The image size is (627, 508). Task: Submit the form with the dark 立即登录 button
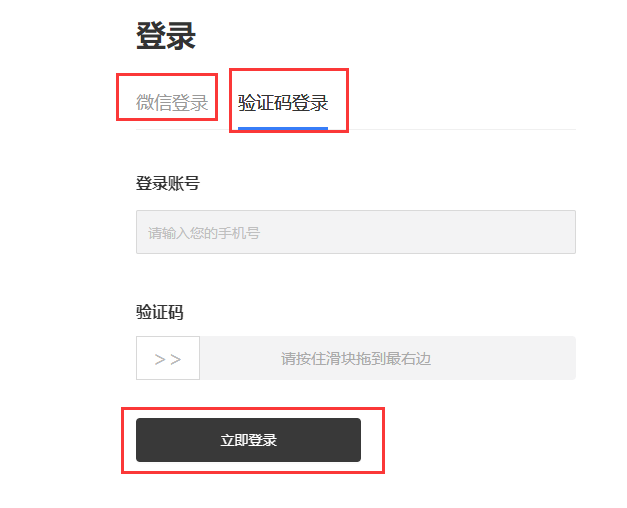(248, 440)
